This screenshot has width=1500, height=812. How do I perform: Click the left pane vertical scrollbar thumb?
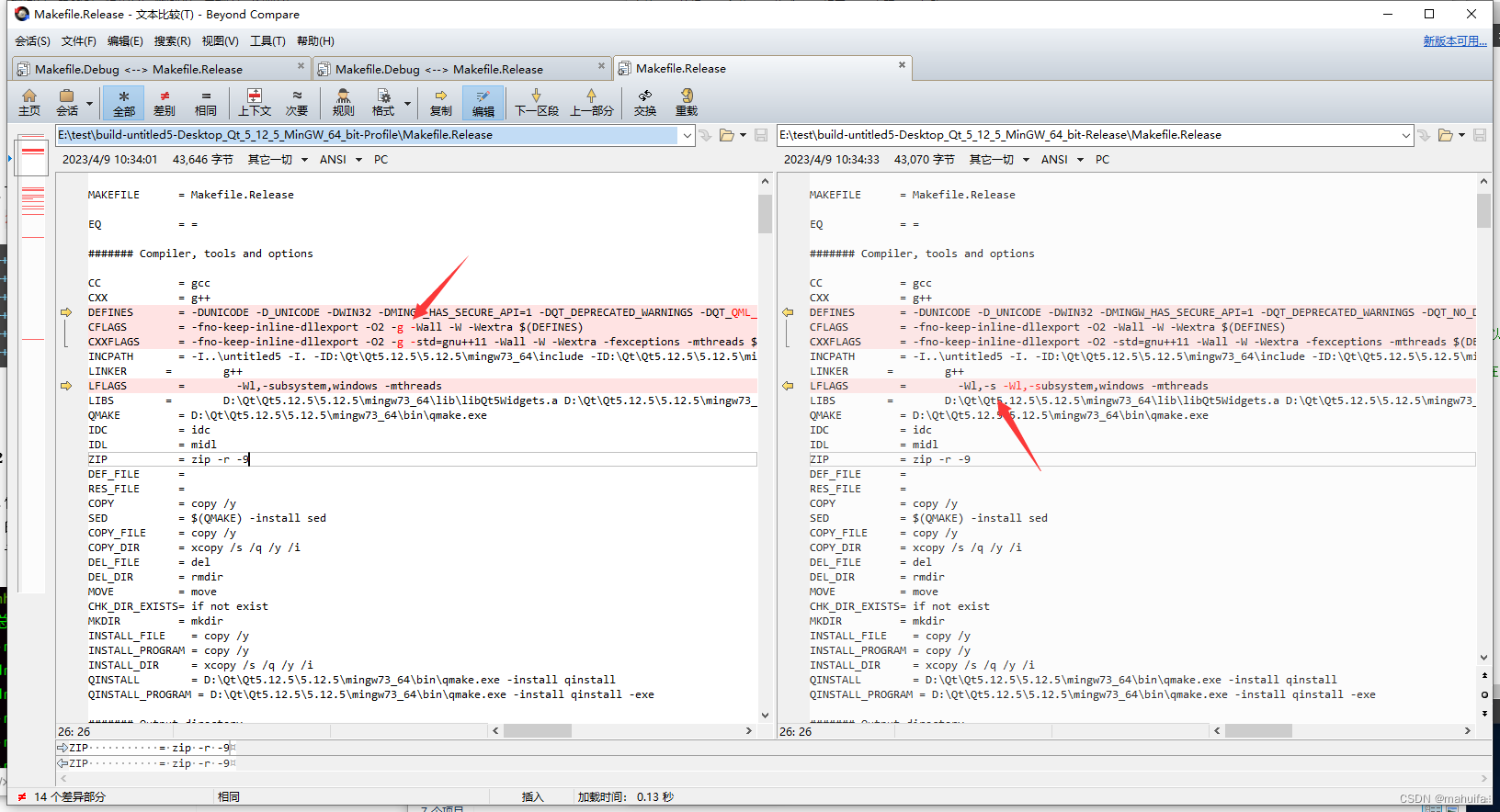[x=765, y=214]
